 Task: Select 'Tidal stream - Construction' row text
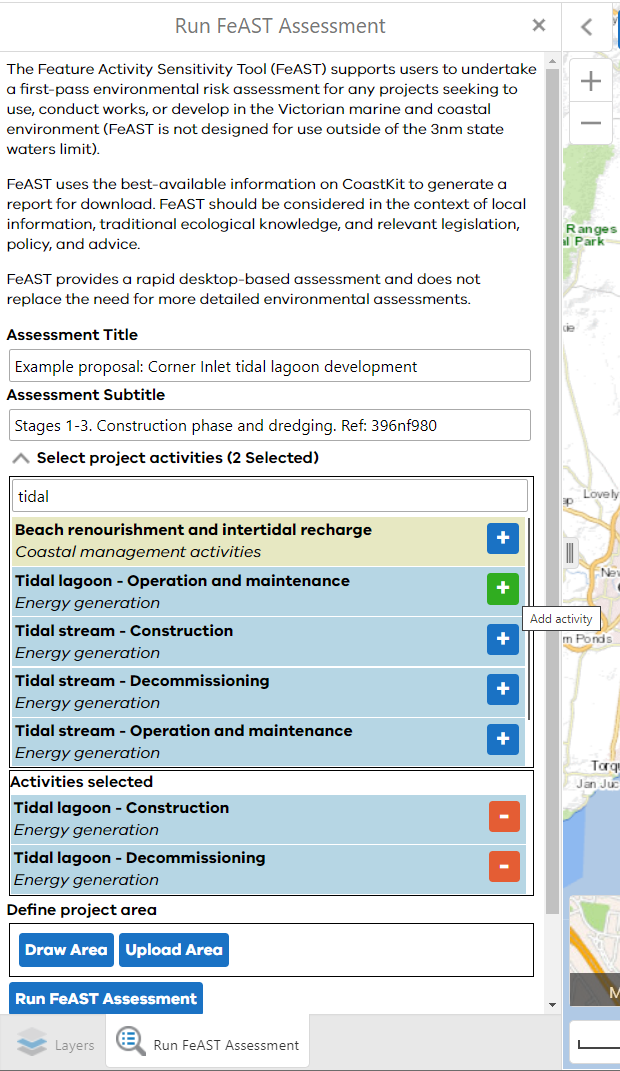click(124, 630)
